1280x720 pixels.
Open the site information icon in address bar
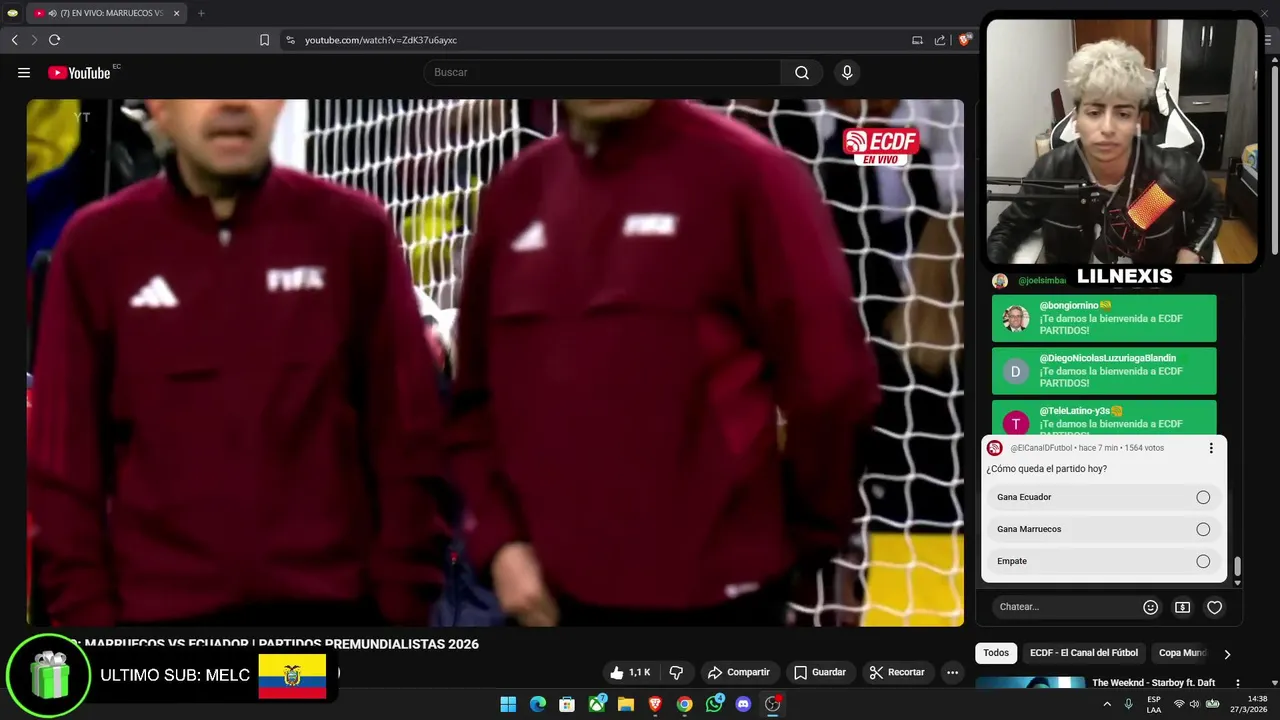290,40
